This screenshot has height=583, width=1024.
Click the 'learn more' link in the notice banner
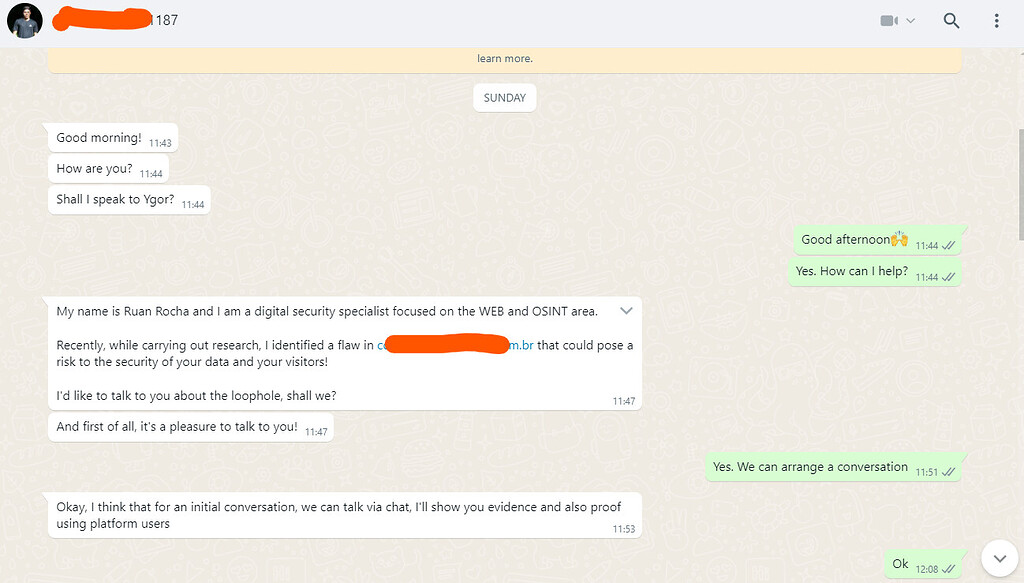(x=505, y=58)
